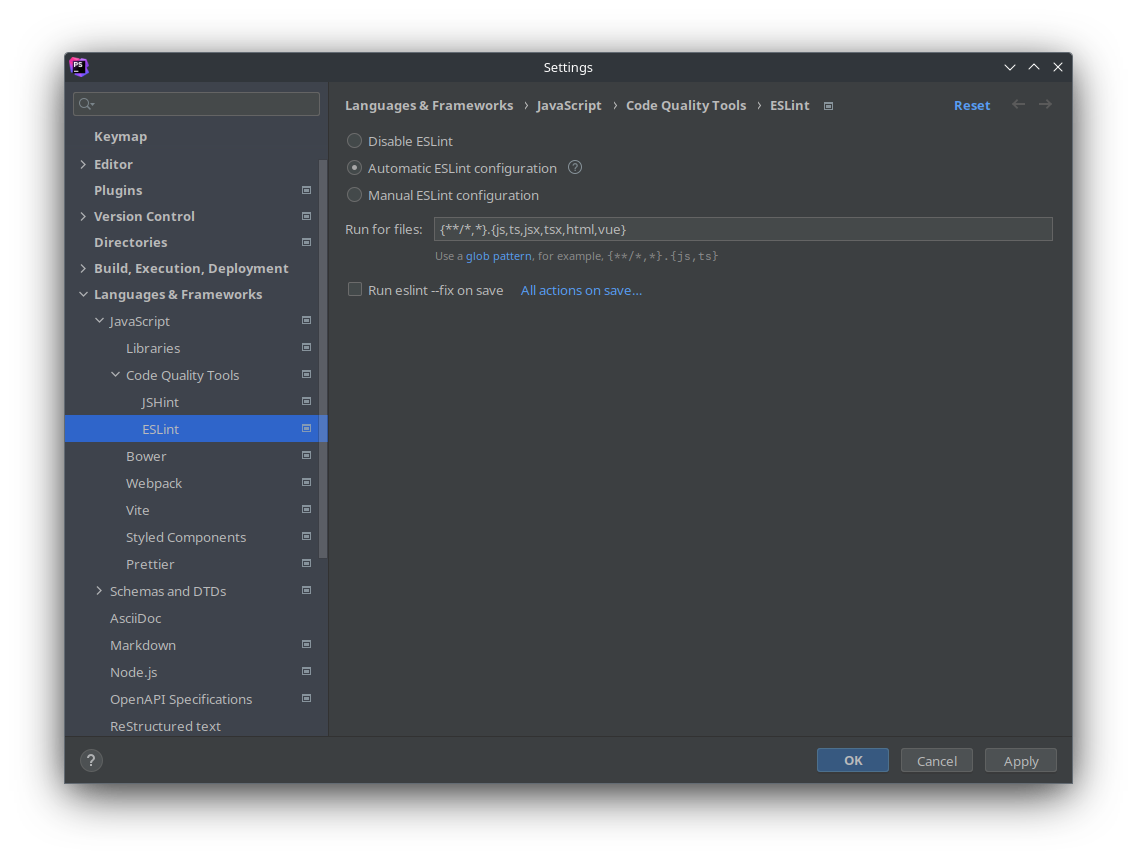Click the project settings icon on Plugins row
The image size is (1137, 860).
point(306,190)
